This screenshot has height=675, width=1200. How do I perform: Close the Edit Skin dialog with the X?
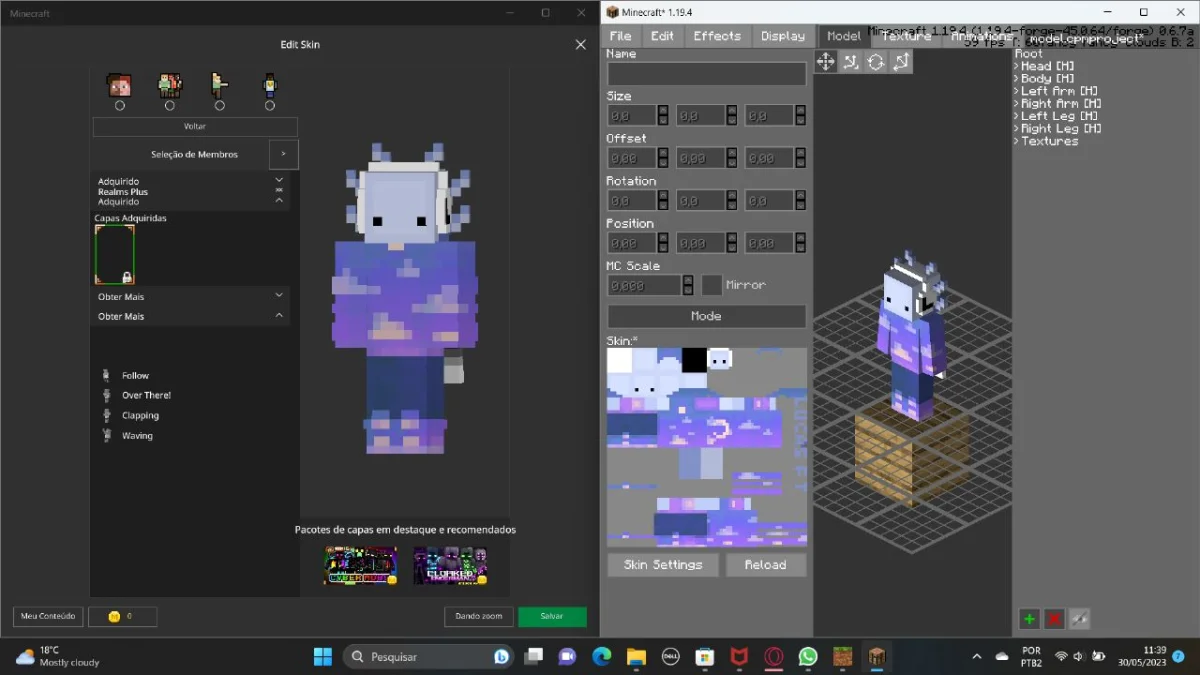(x=580, y=44)
